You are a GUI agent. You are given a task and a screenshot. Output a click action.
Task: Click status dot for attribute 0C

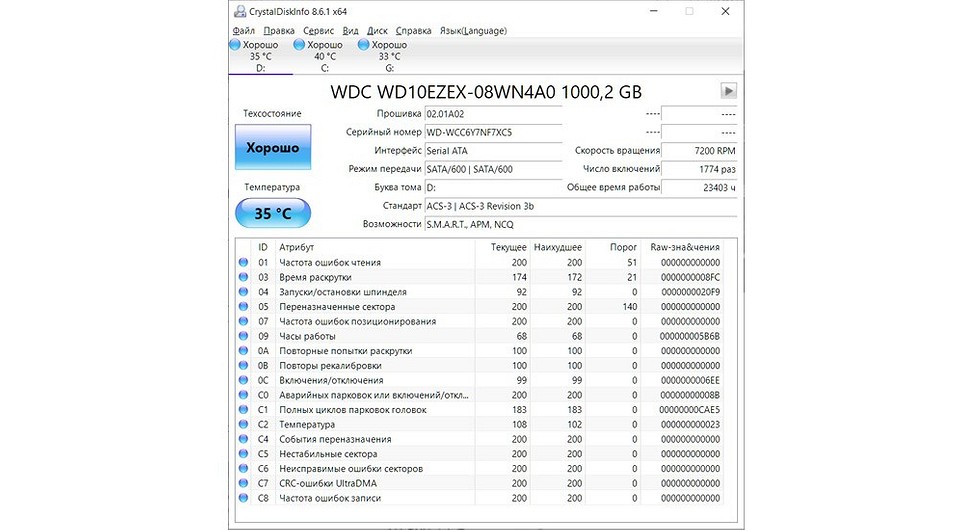pyautogui.click(x=243, y=380)
